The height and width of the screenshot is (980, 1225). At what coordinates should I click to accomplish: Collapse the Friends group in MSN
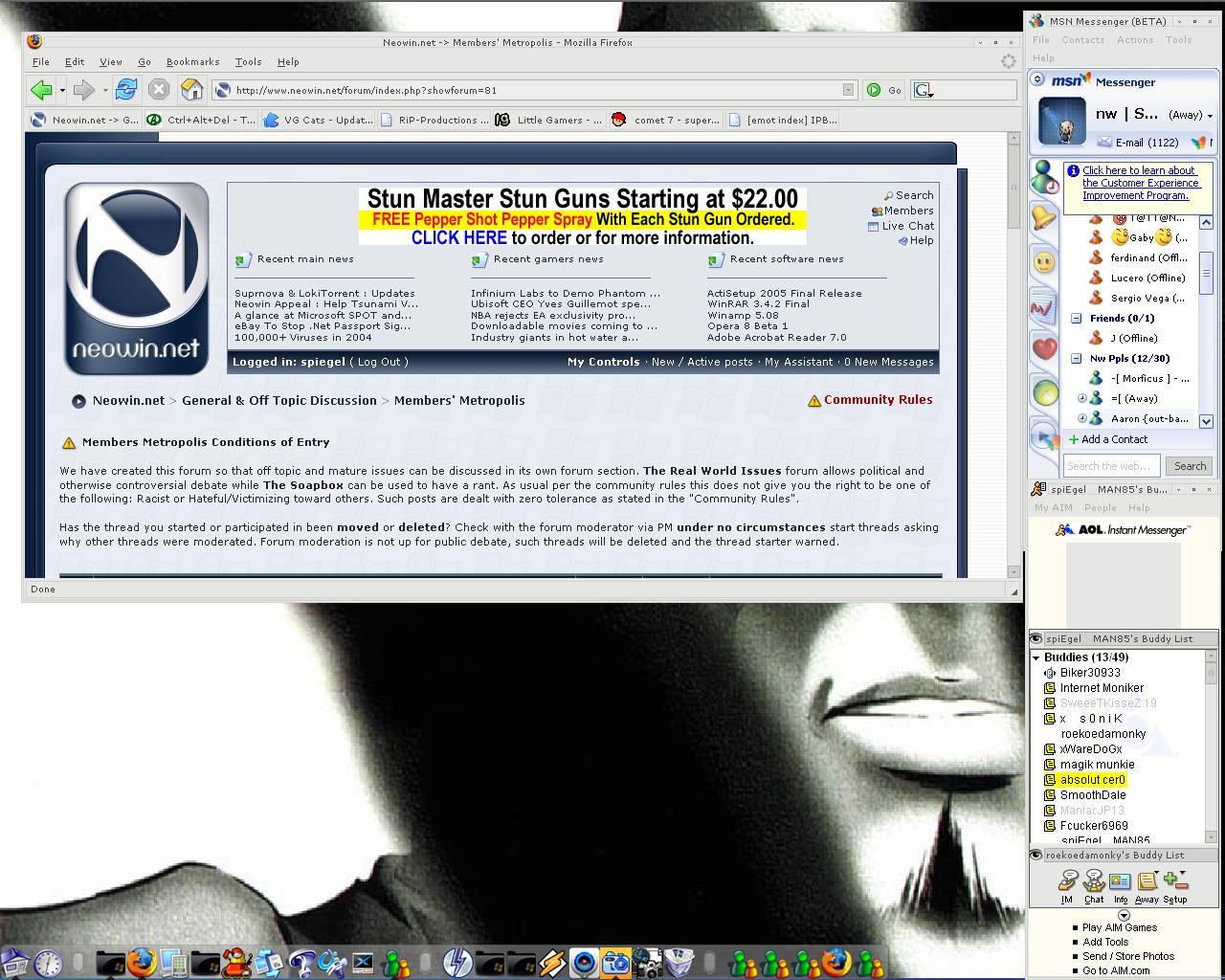[x=1076, y=318]
